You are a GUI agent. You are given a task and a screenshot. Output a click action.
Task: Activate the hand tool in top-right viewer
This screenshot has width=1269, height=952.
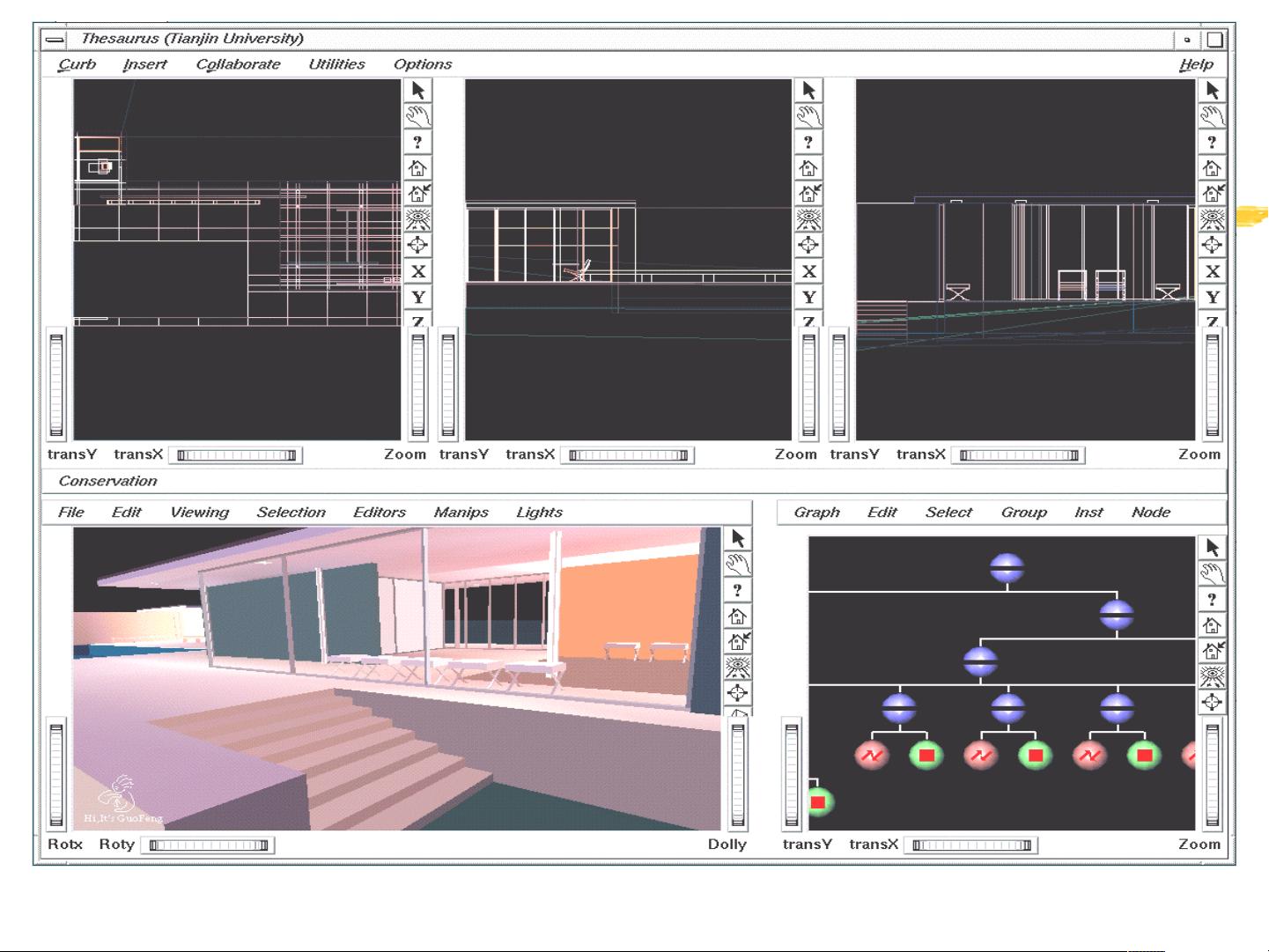tap(1212, 116)
